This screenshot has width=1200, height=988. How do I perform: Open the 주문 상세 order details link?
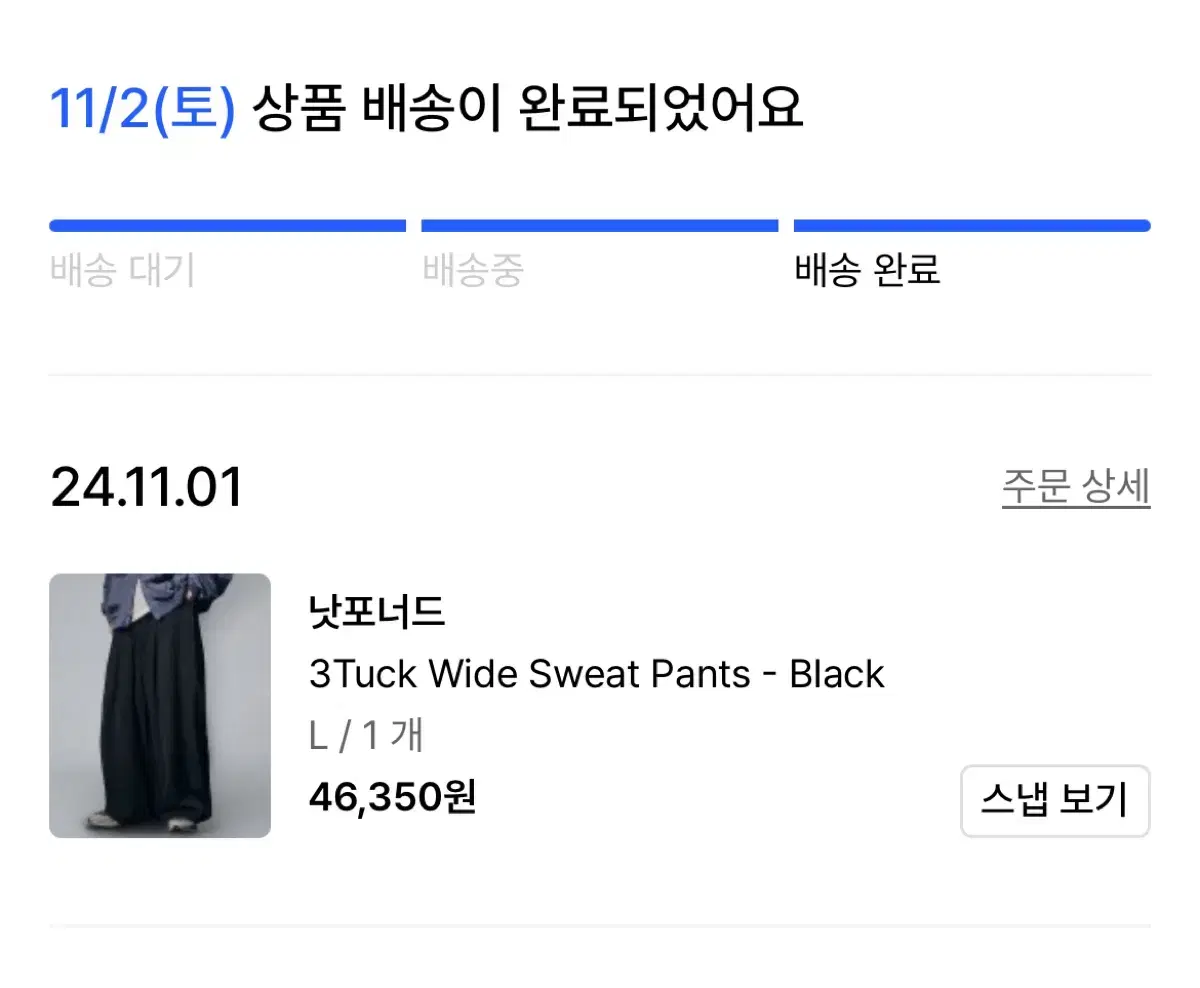point(1076,487)
